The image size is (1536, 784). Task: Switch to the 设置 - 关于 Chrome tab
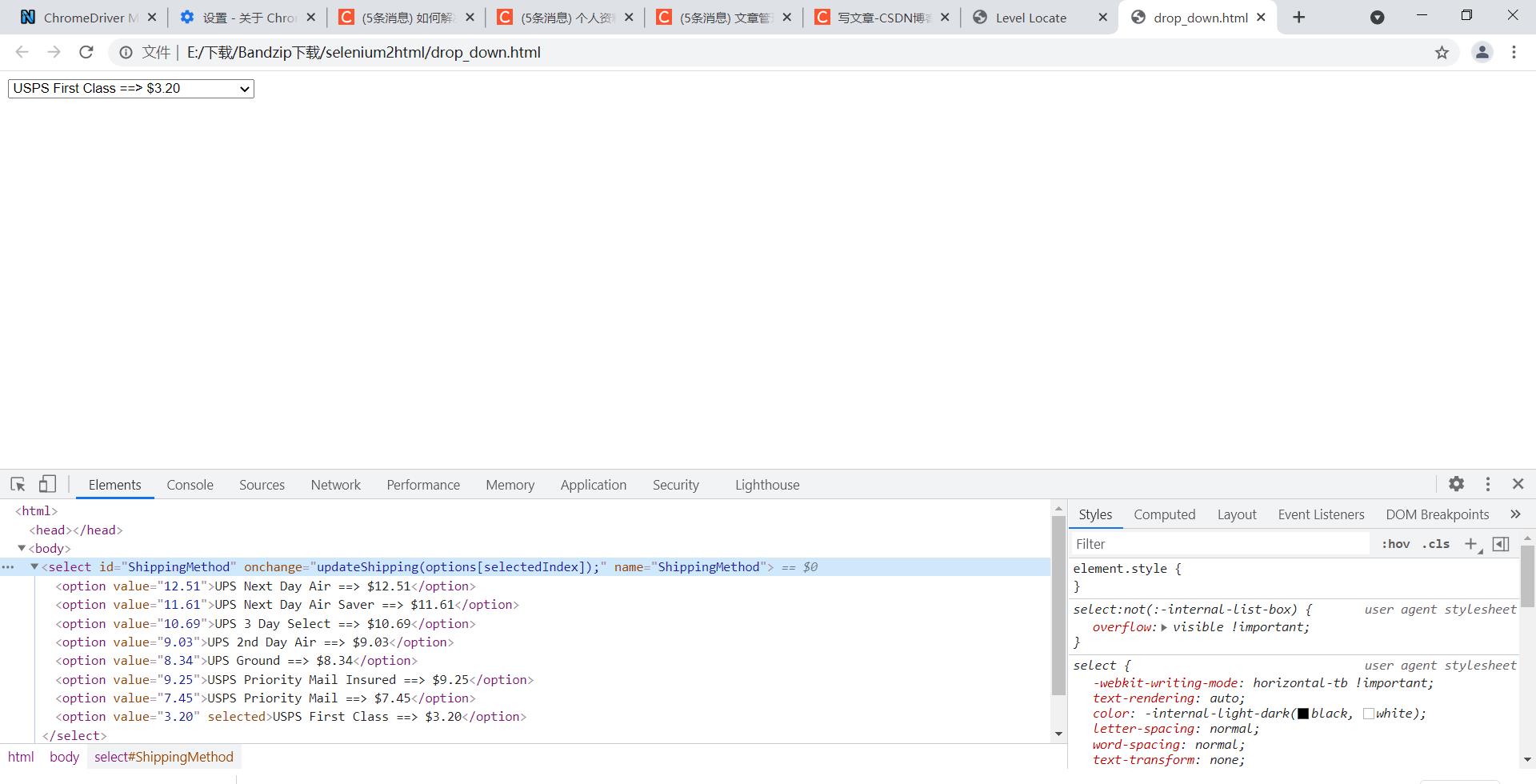(x=248, y=18)
